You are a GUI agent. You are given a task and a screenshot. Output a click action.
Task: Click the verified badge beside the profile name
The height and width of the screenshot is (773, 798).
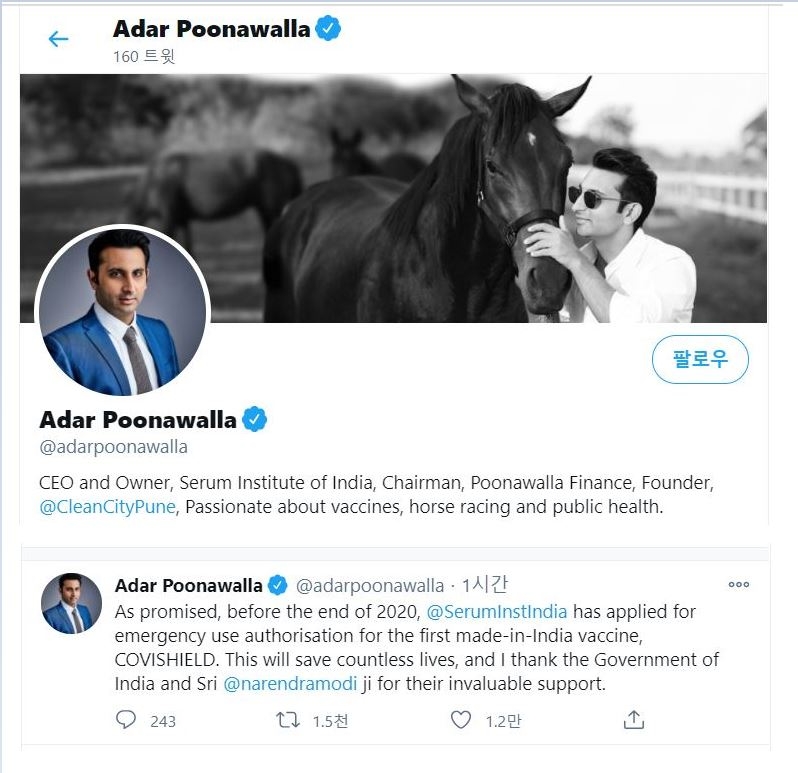[x=255, y=419]
